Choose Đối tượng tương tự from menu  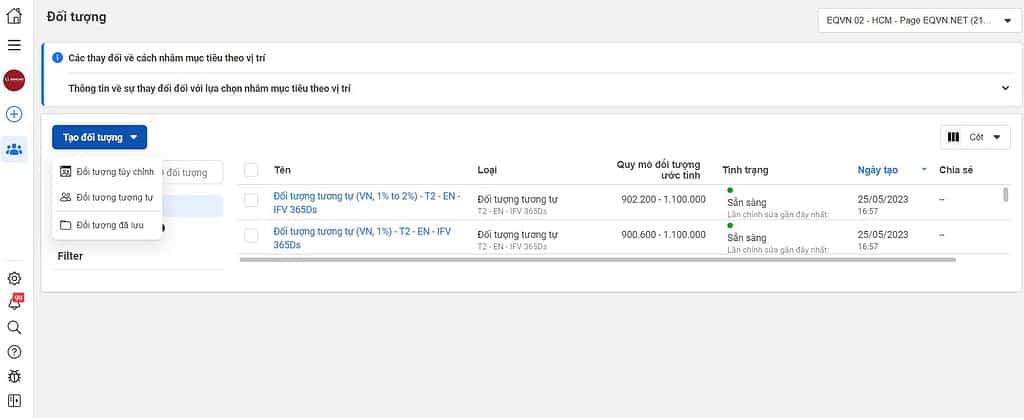[x=107, y=198]
